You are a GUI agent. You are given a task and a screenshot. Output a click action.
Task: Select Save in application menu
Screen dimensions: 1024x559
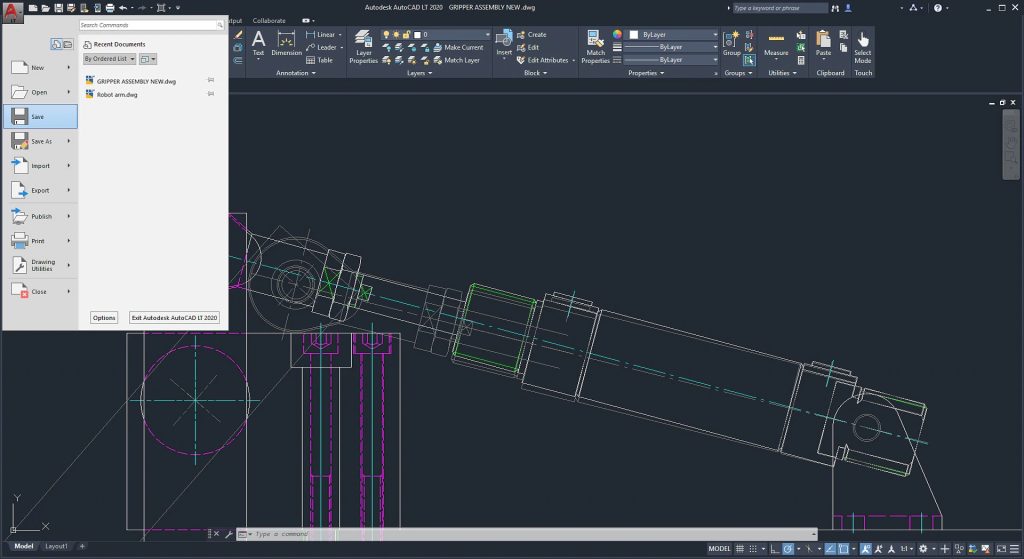(x=40, y=117)
